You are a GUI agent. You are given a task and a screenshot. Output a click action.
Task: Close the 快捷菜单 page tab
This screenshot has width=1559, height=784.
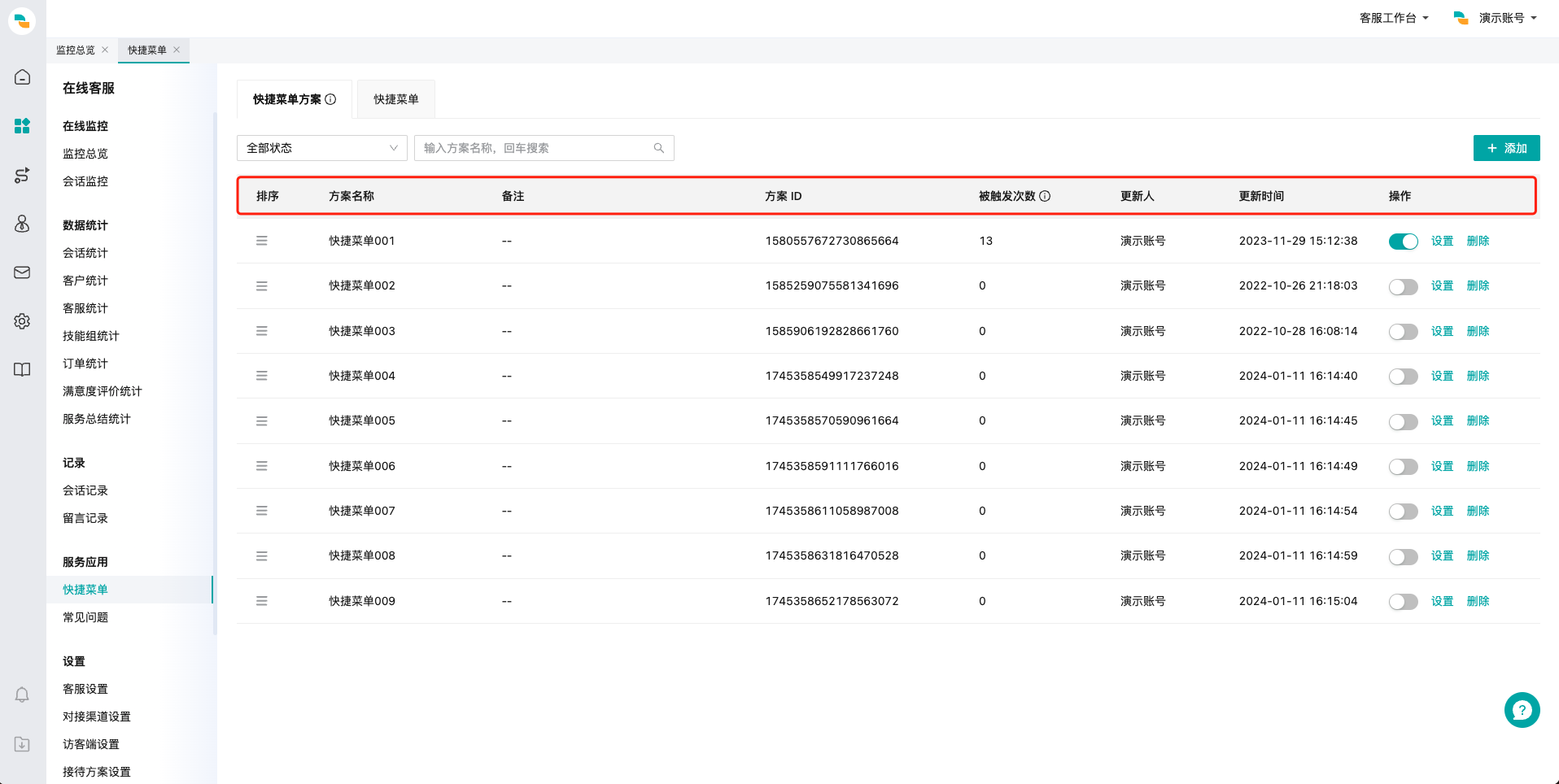[x=177, y=50]
